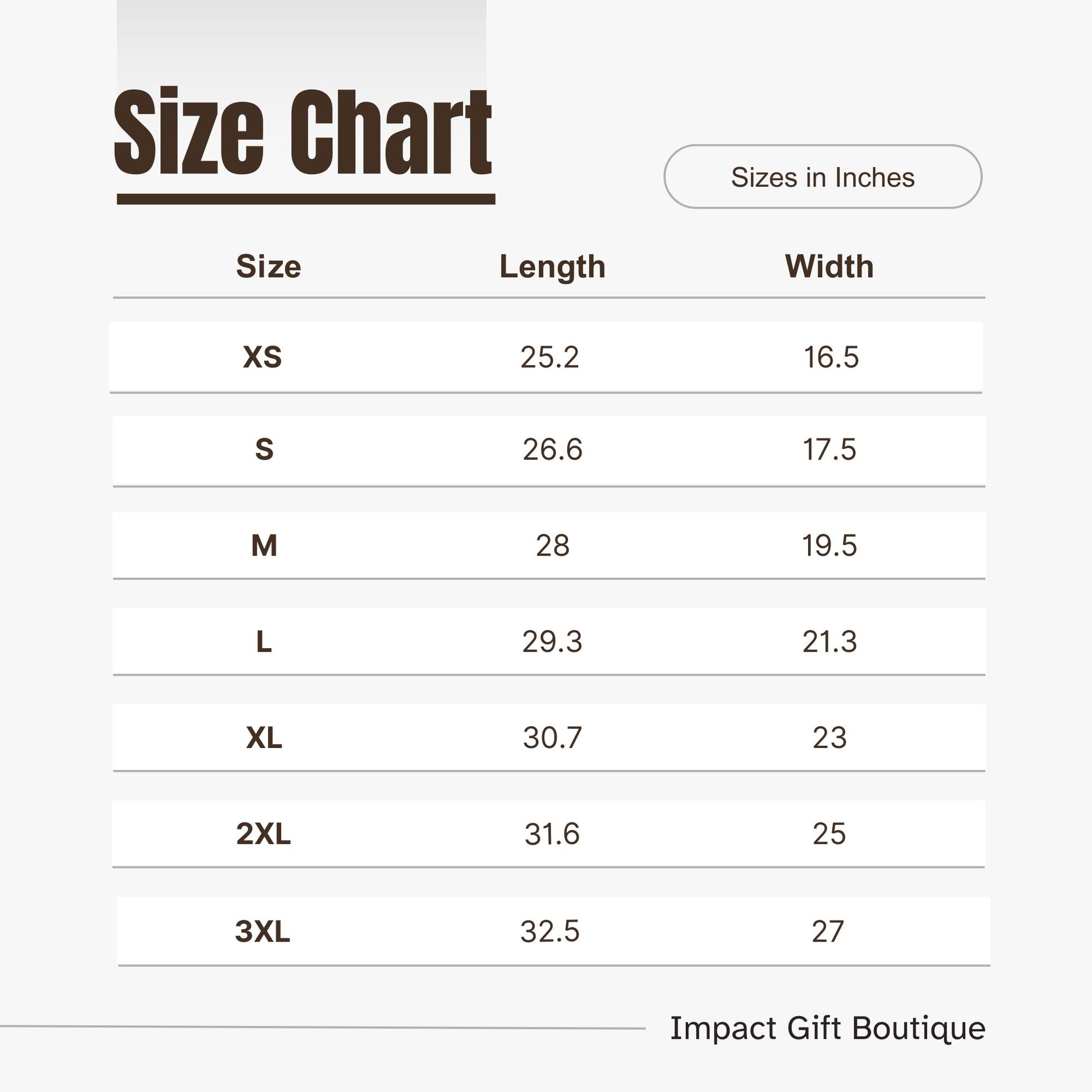The image size is (1092, 1092).
Task: Select the Length column header
Action: 552,267
